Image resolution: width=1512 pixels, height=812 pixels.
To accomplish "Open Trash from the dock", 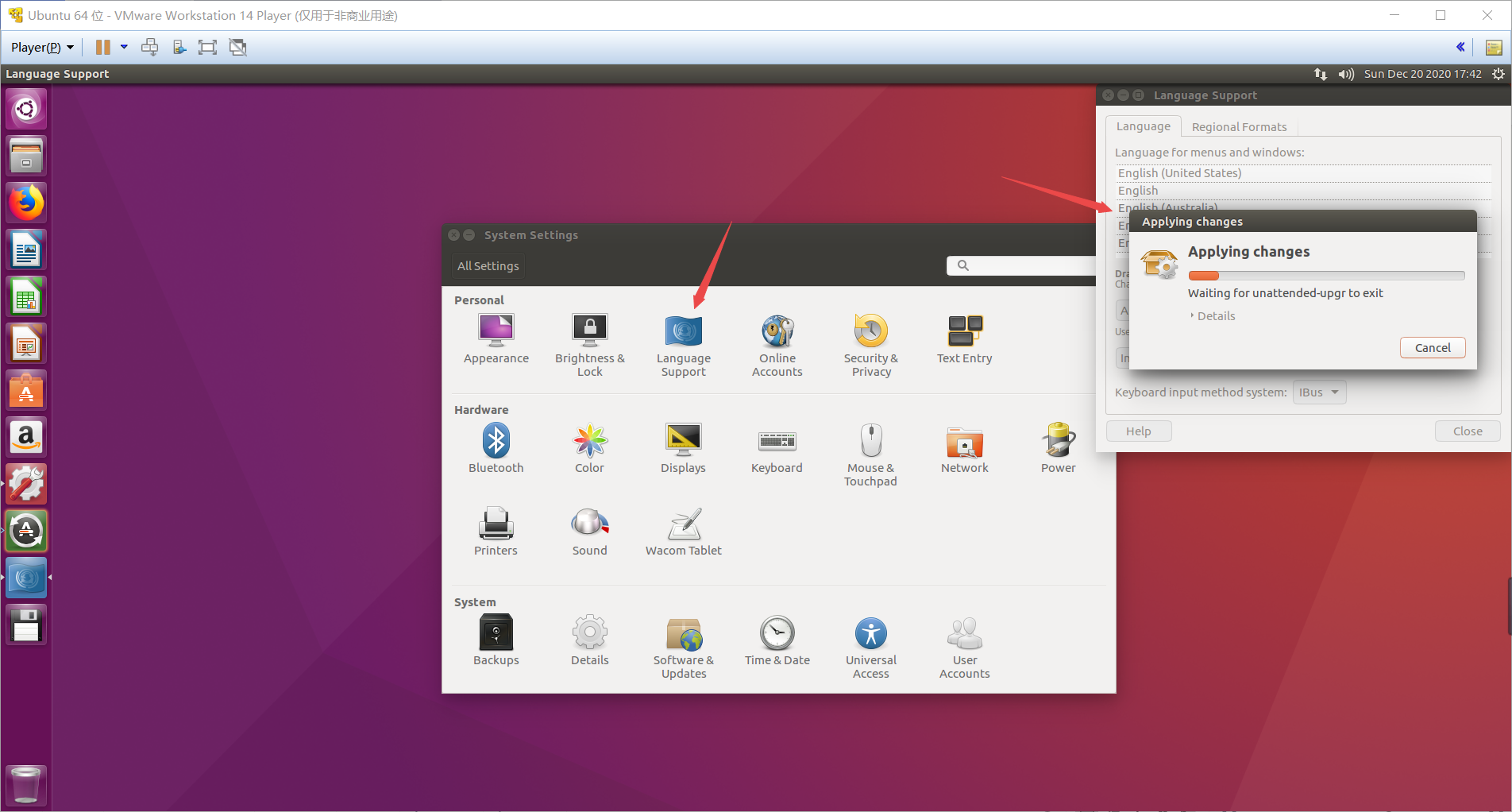I will click(x=26, y=785).
